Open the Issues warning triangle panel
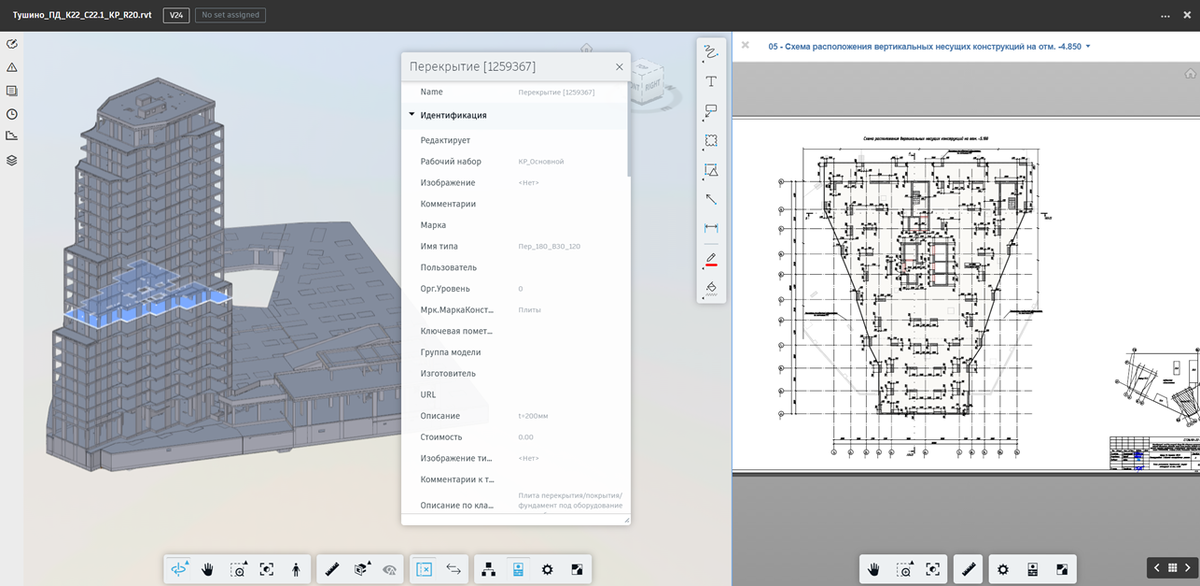The height and width of the screenshot is (586, 1200). point(12,67)
